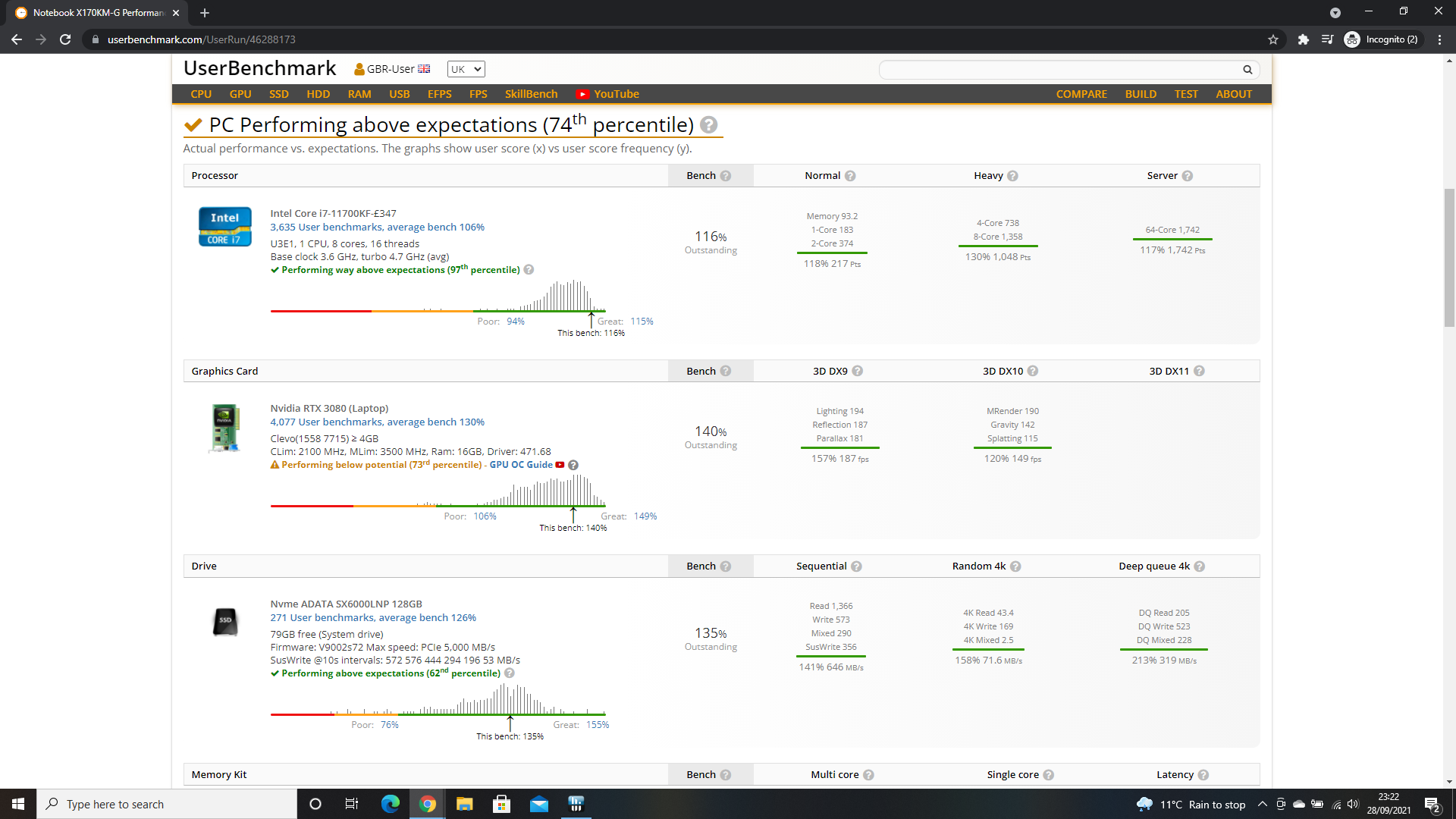Click the Intel Core i7 processor icon
The width and height of the screenshot is (1456, 819).
click(x=225, y=227)
